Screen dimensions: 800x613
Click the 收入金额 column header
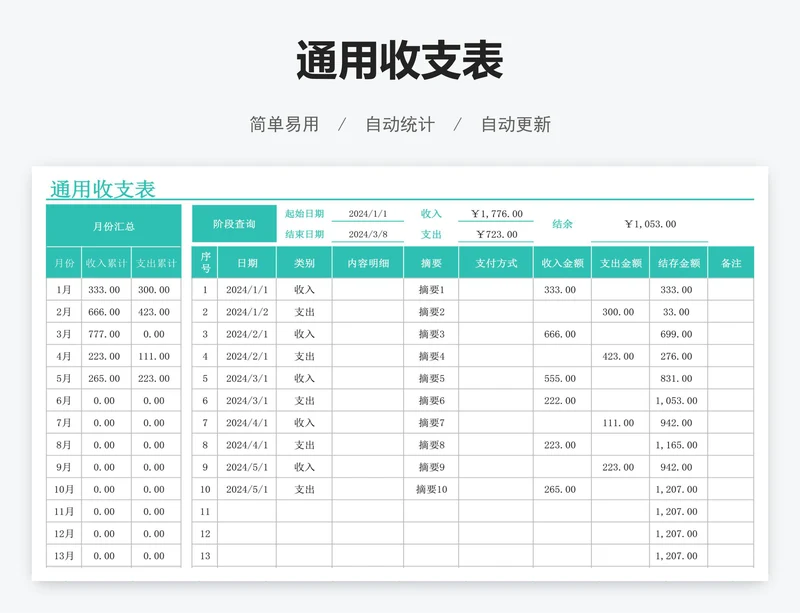tap(562, 263)
